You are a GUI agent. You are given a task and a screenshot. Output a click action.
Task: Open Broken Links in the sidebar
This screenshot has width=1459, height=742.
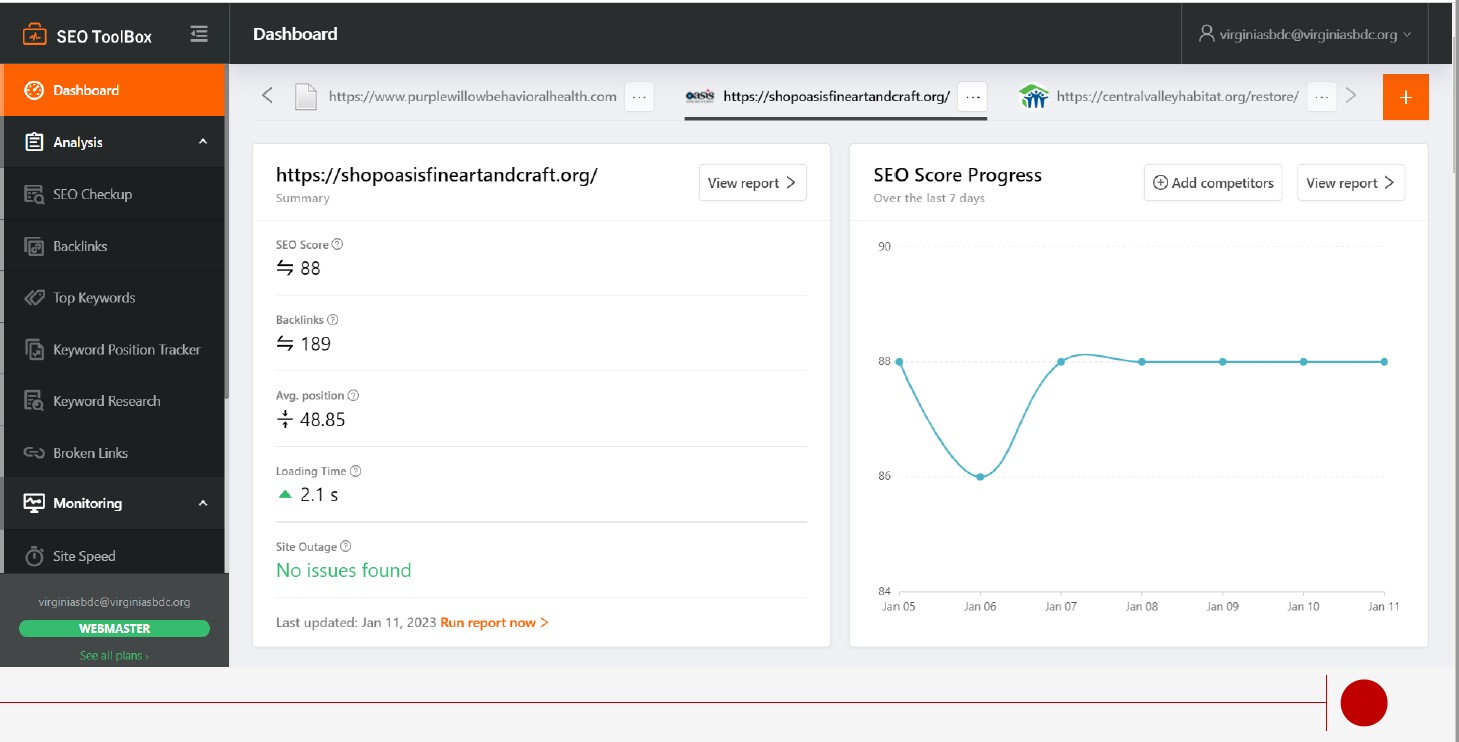tap(114, 453)
